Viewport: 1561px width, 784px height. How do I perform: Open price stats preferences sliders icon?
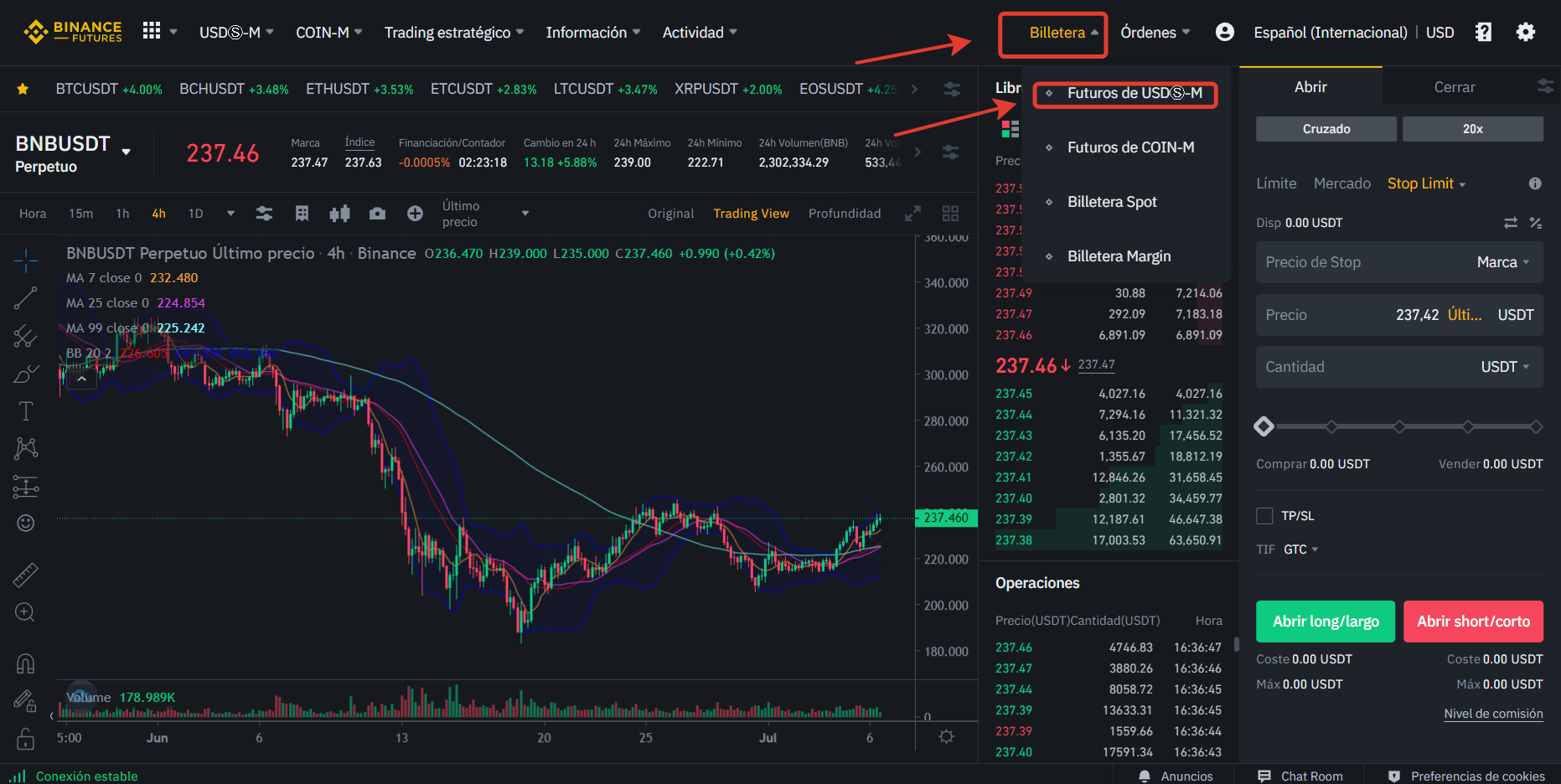[950, 152]
